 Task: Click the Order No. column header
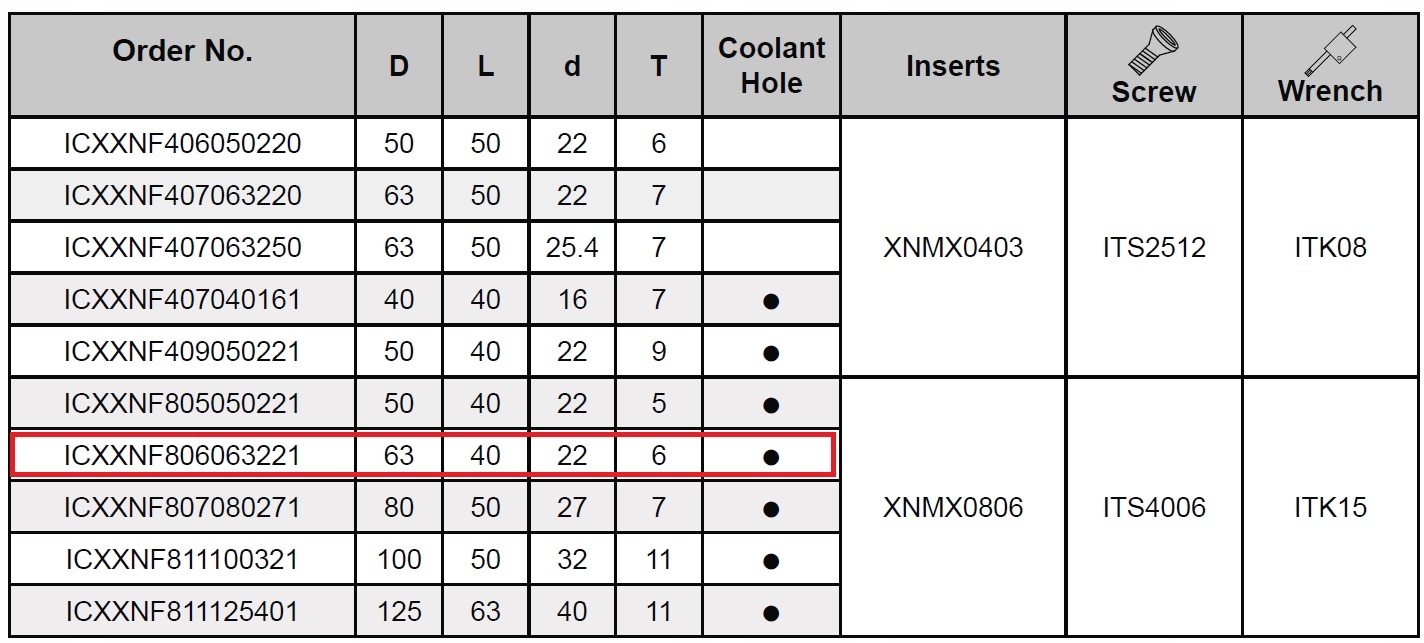(182, 52)
